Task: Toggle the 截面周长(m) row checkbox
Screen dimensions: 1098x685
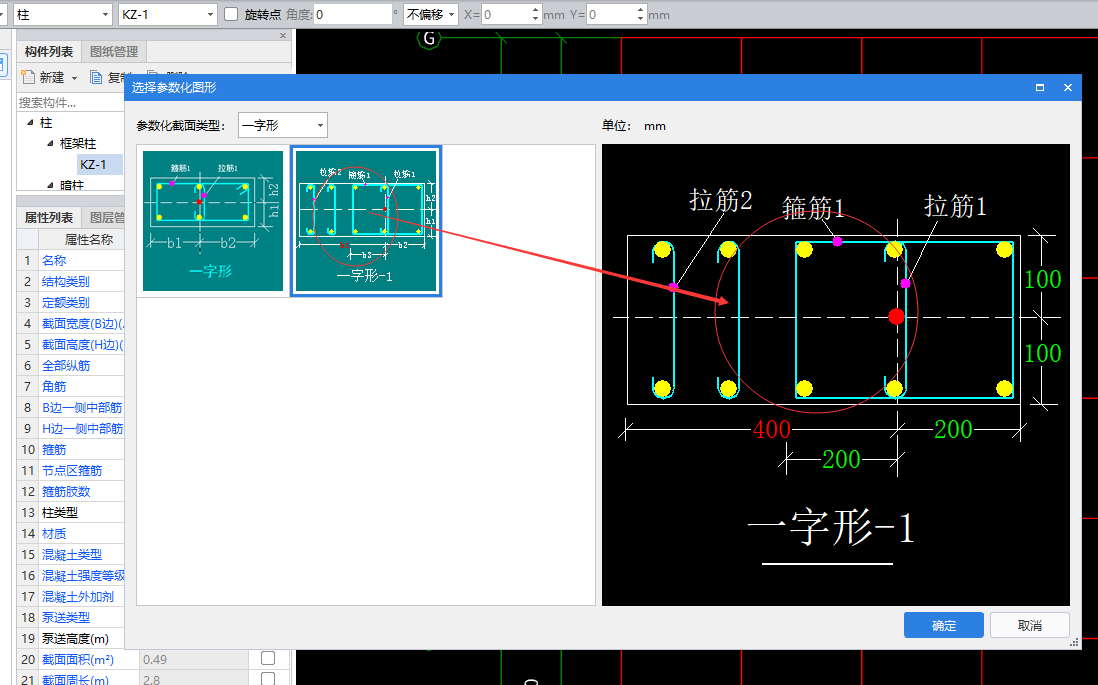Action: pyautogui.click(x=267, y=679)
